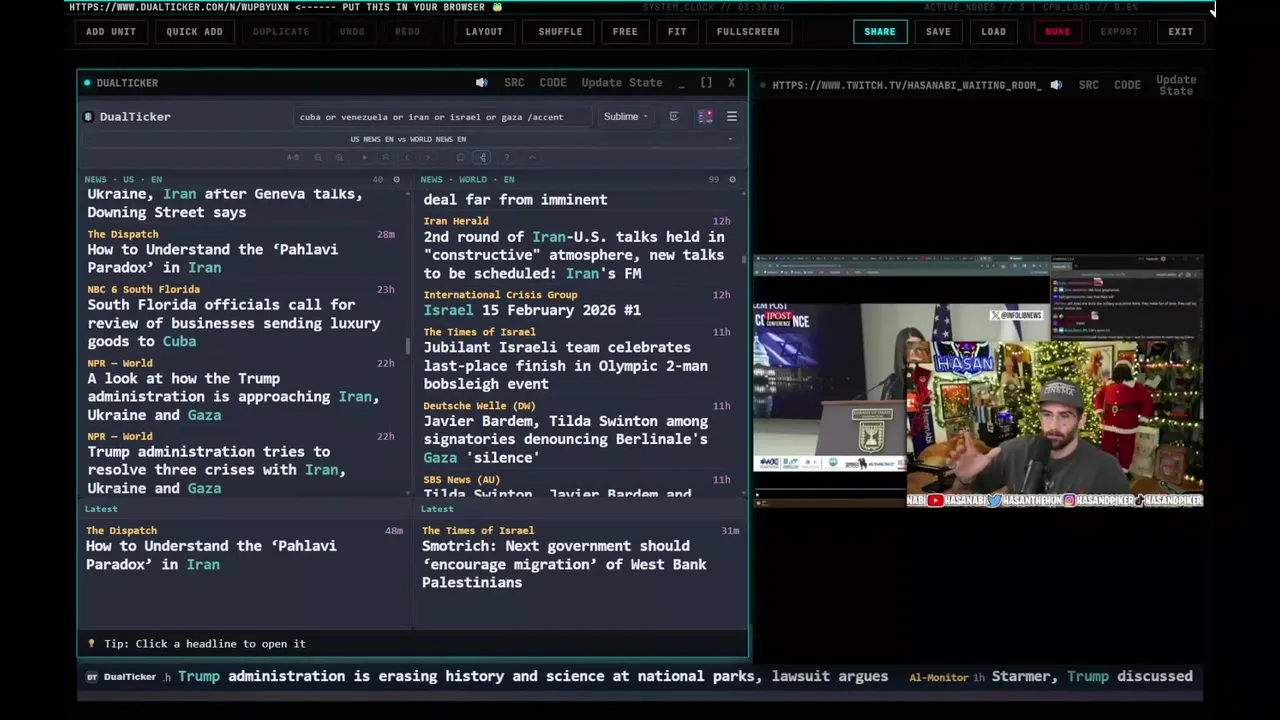Click EXPORT in top toolbar
Screen dimensions: 1280x720
[x=1119, y=32]
